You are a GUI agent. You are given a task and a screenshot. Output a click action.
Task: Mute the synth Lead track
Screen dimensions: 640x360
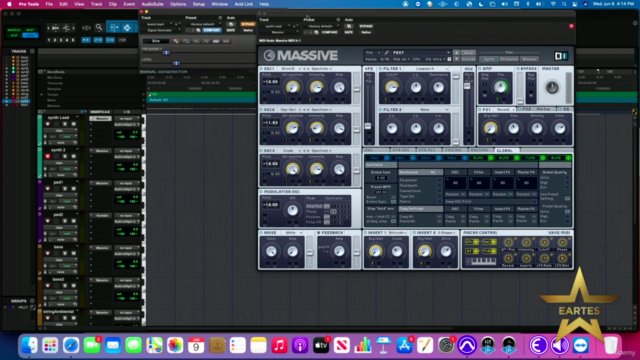click(x=73, y=124)
